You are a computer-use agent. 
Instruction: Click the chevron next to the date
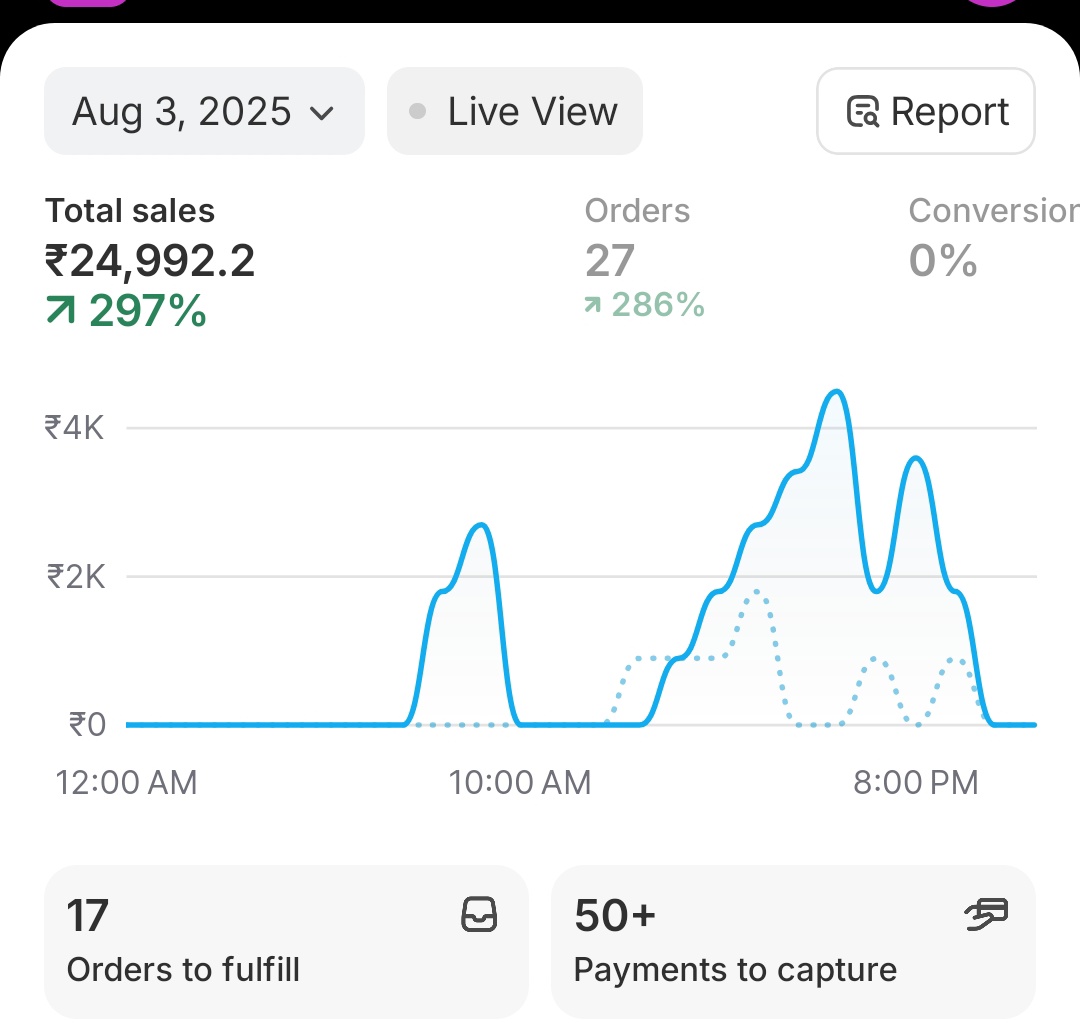(322, 112)
